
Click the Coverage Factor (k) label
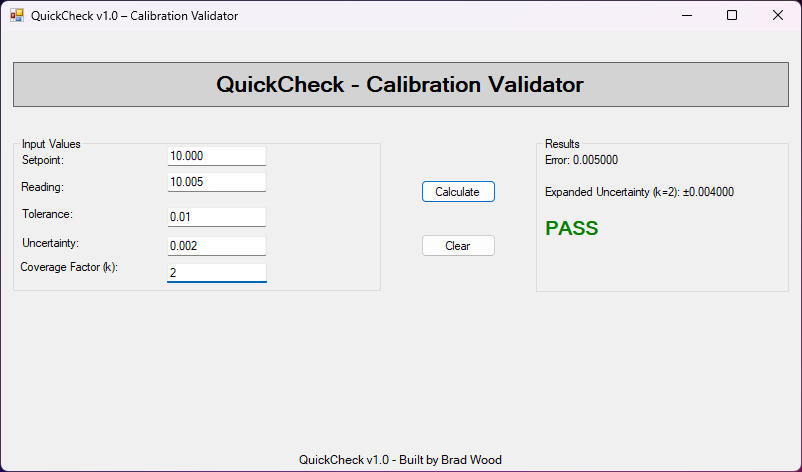click(x=69, y=267)
